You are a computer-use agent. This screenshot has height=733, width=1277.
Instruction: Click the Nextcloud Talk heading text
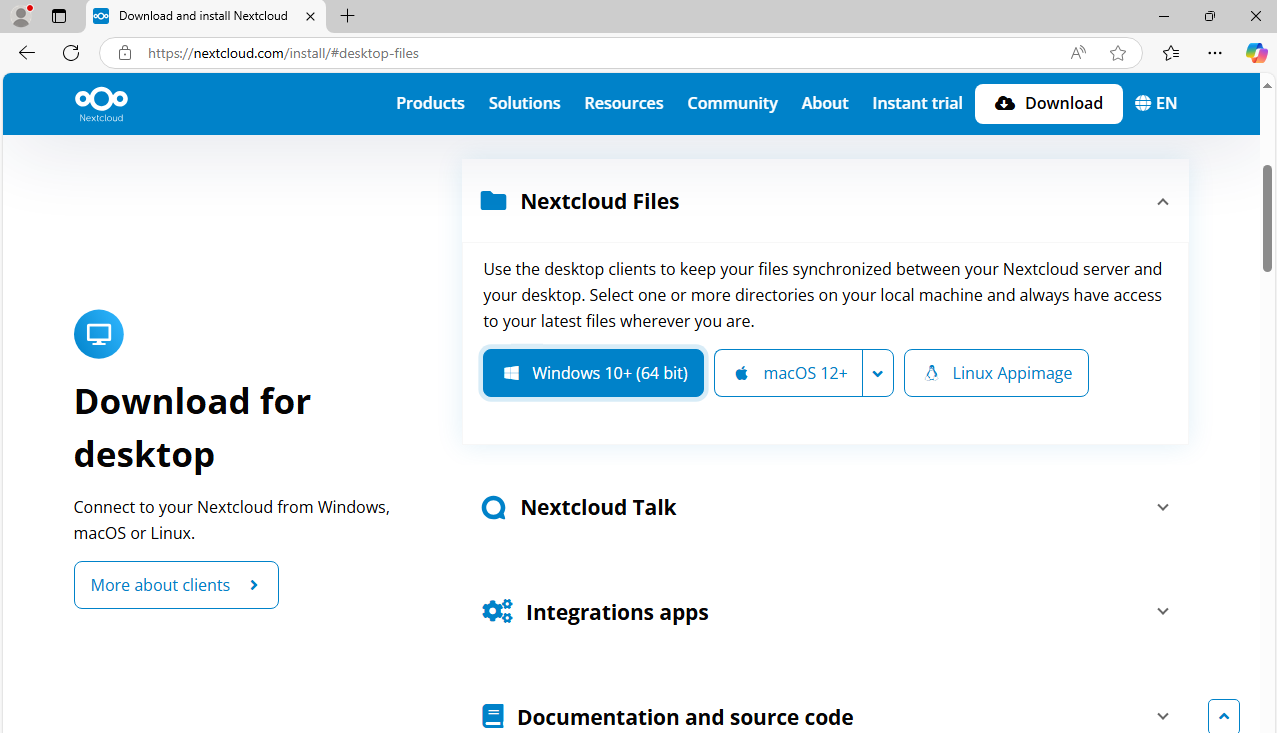tap(598, 507)
